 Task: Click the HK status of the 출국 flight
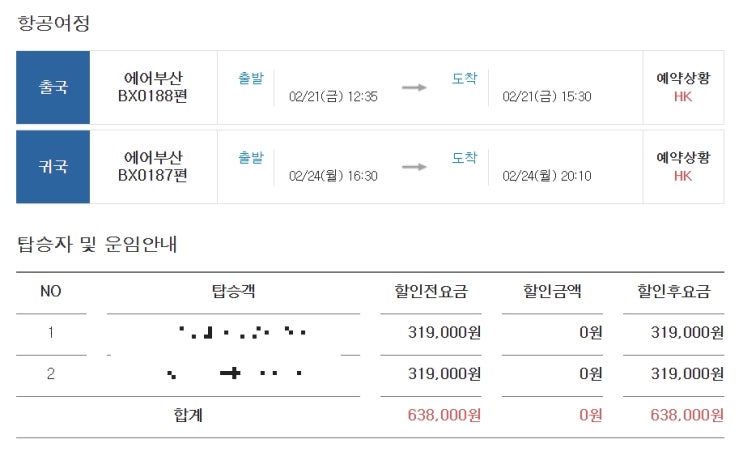pos(683,97)
